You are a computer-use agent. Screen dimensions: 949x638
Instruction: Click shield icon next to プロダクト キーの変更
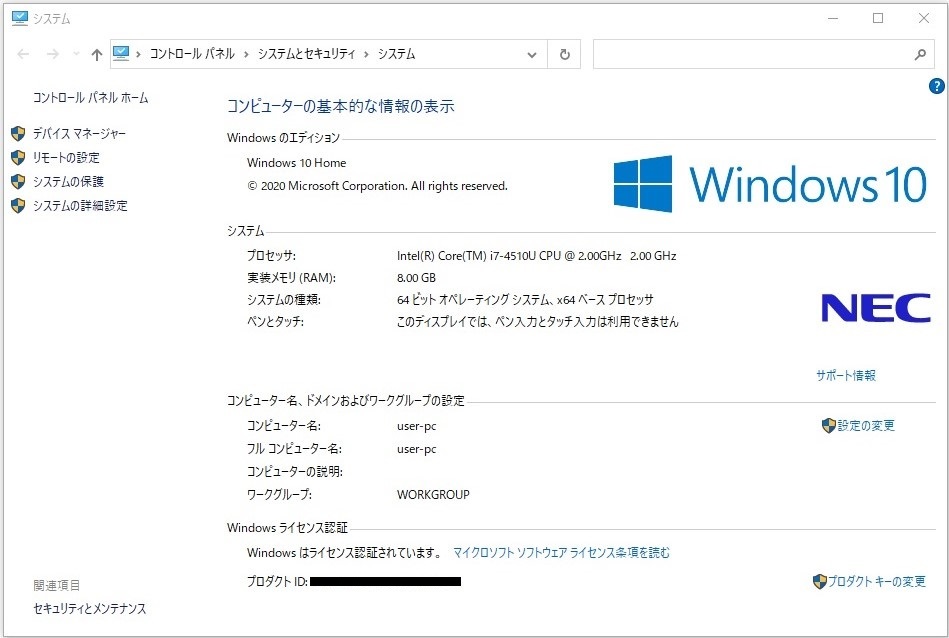[819, 582]
